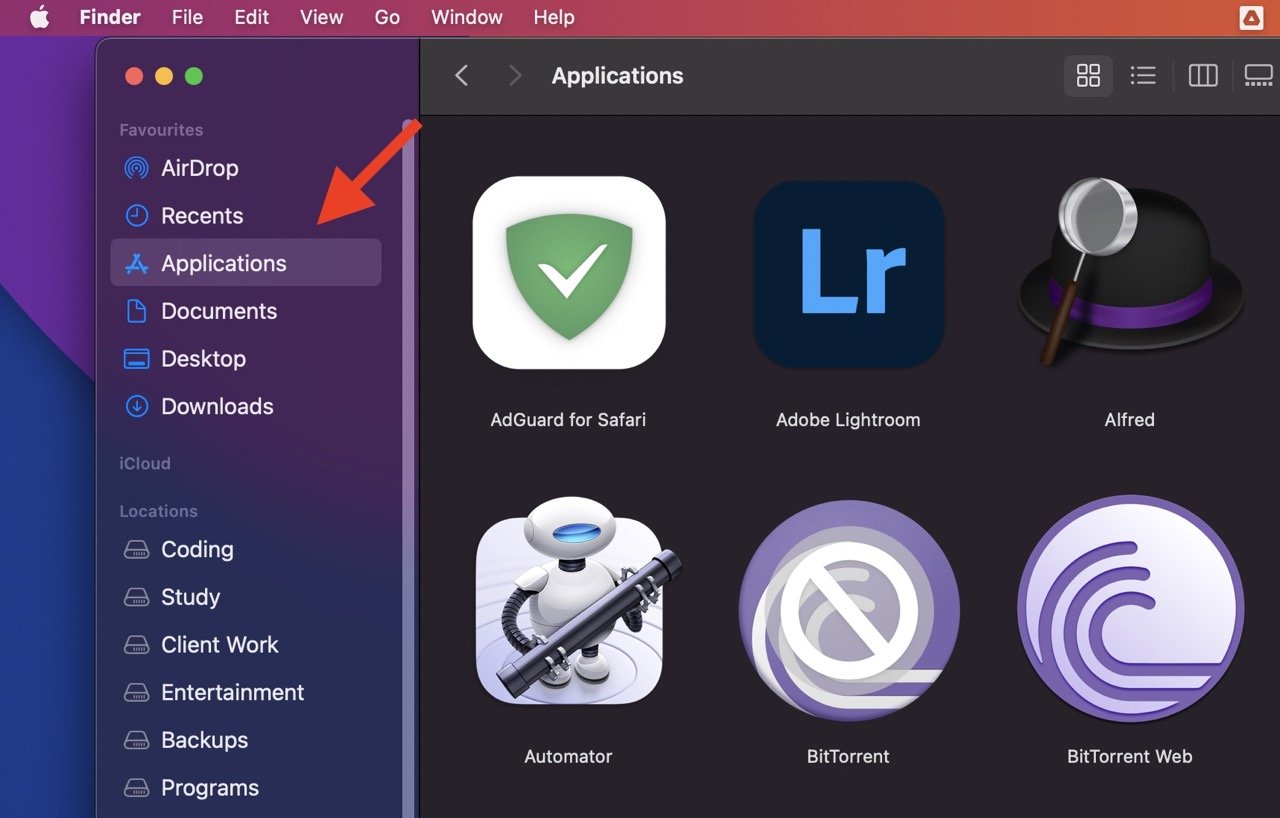Switch to column view
This screenshot has height=818, width=1280.
(x=1203, y=75)
